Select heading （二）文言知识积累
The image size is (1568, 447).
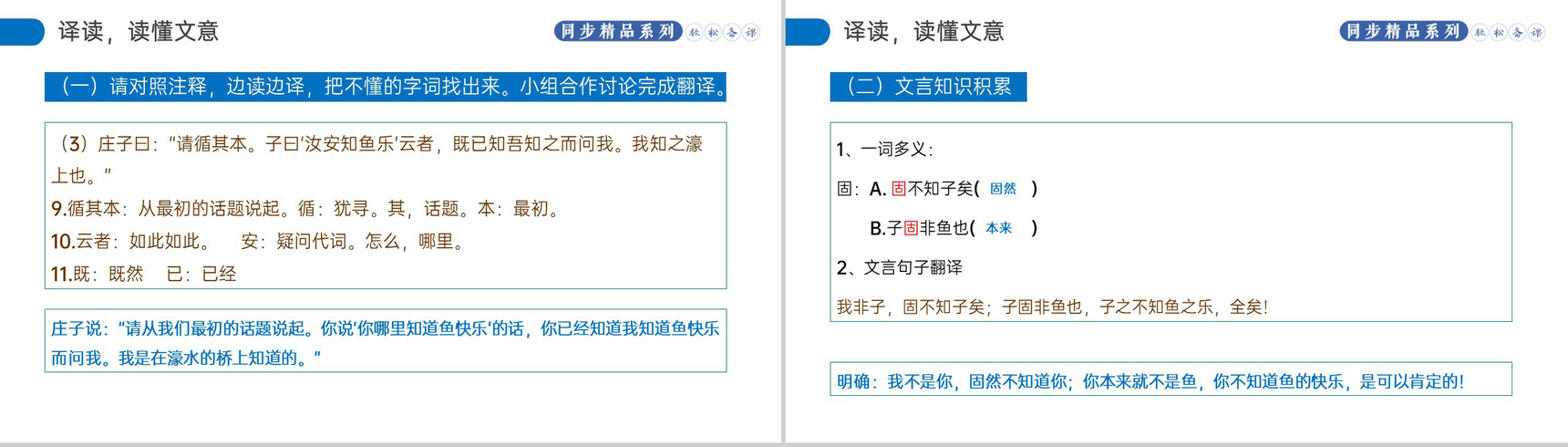point(928,87)
